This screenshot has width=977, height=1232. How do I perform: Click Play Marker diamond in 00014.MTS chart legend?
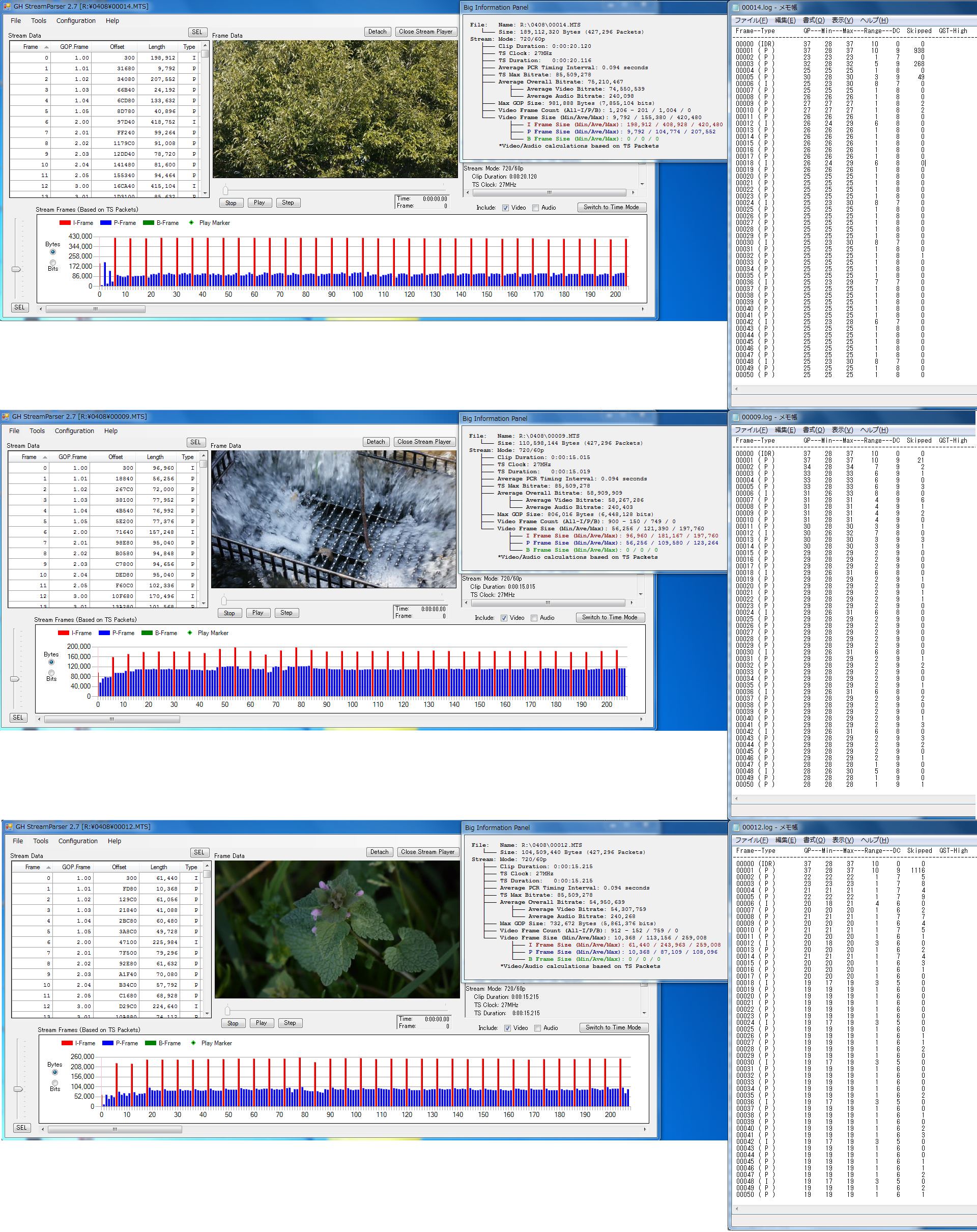click(x=191, y=223)
